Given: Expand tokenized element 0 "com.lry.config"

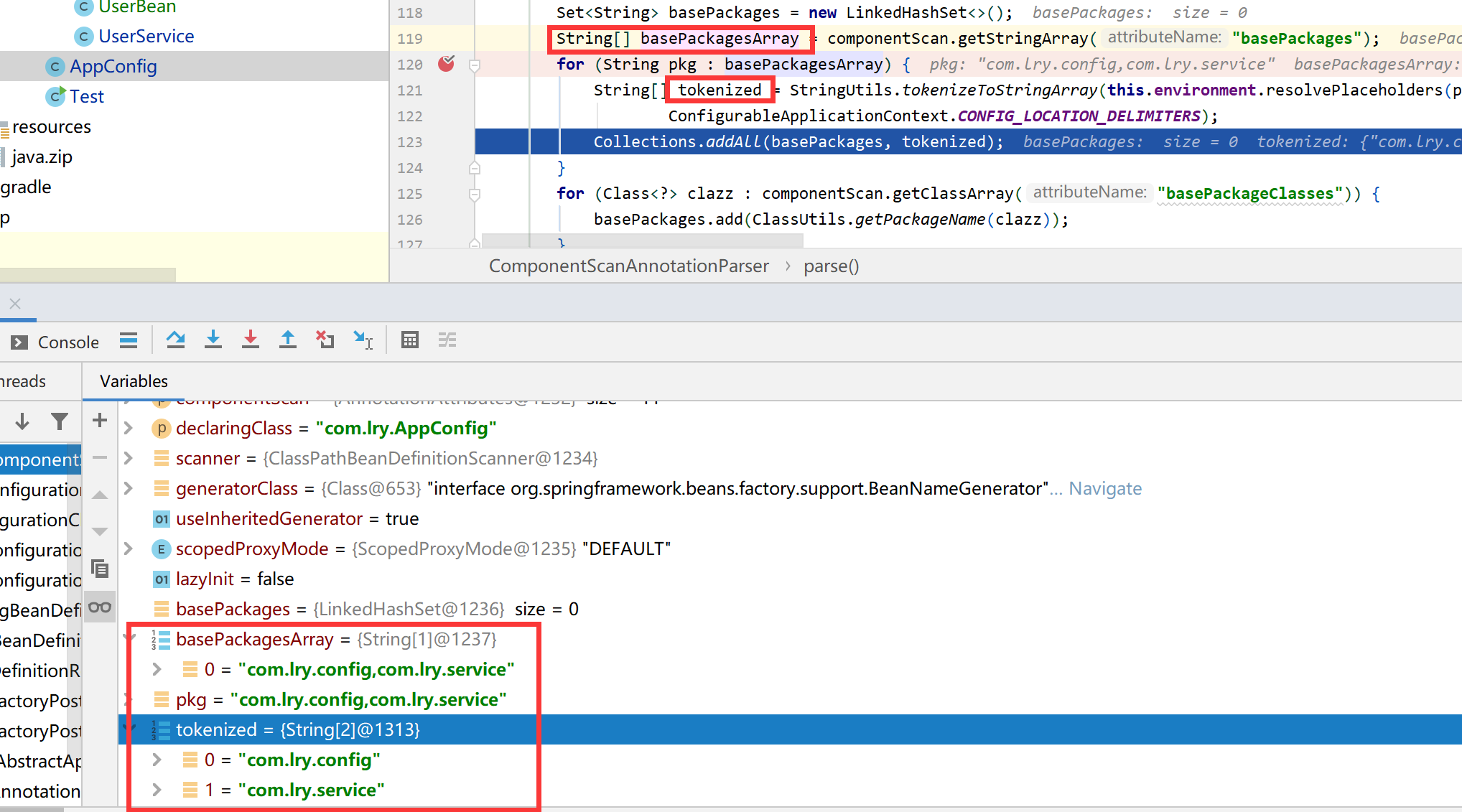Looking at the screenshot, I should (x=157, y=760).
